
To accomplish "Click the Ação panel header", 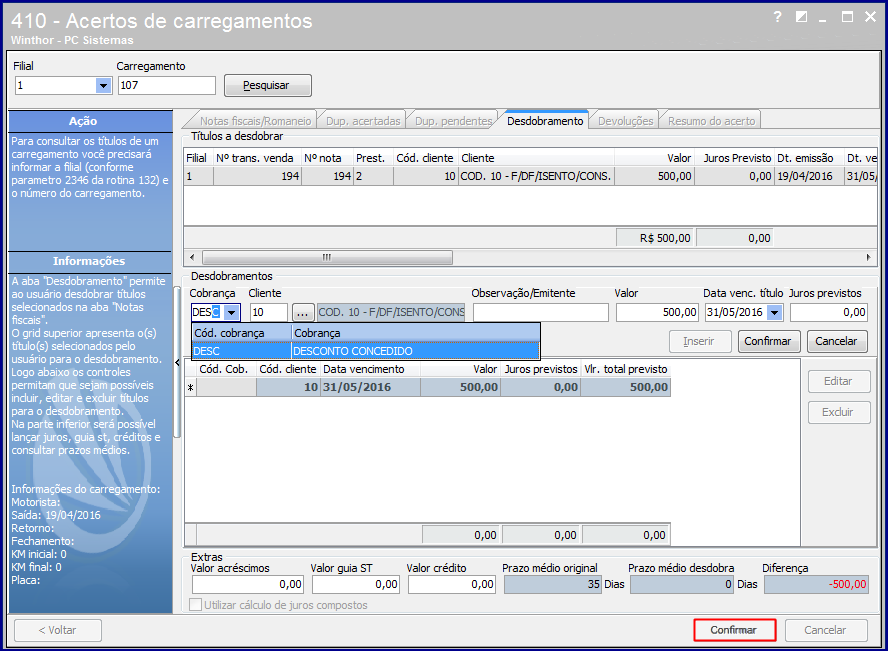I will point(90,121).
